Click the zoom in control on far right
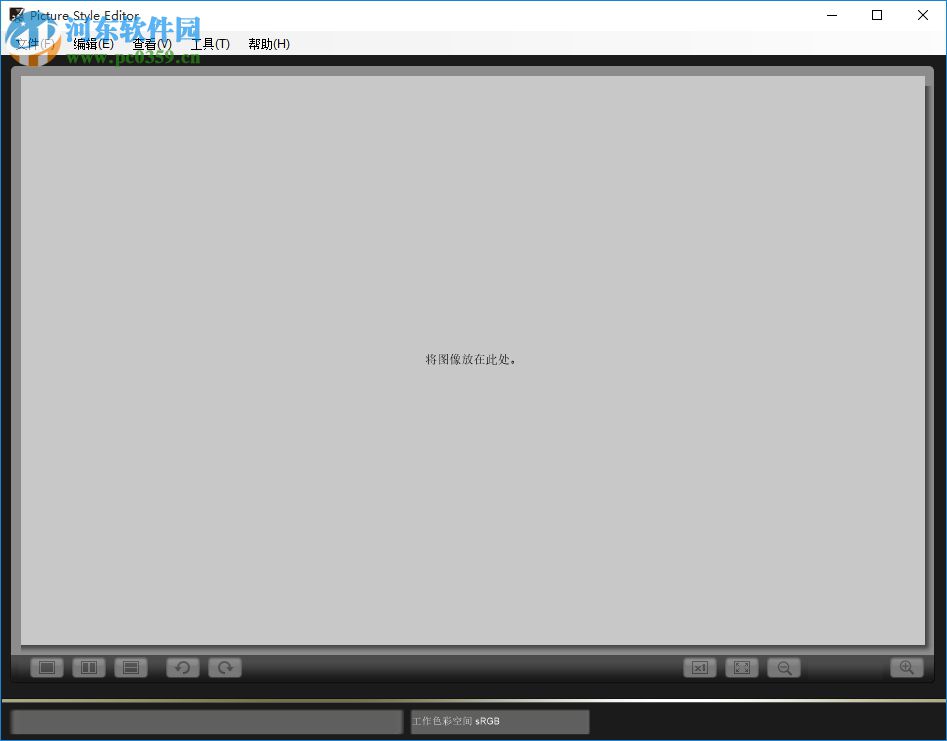The image size is (947, 741). pyautogui.click(x=907, y=667)
